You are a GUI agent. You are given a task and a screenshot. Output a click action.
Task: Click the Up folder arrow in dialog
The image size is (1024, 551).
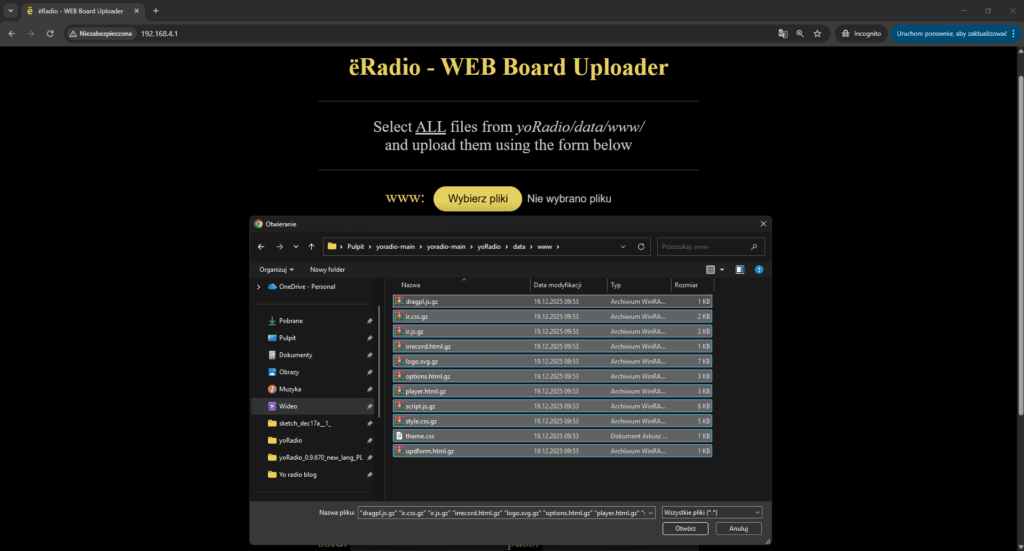coord(311,246)
